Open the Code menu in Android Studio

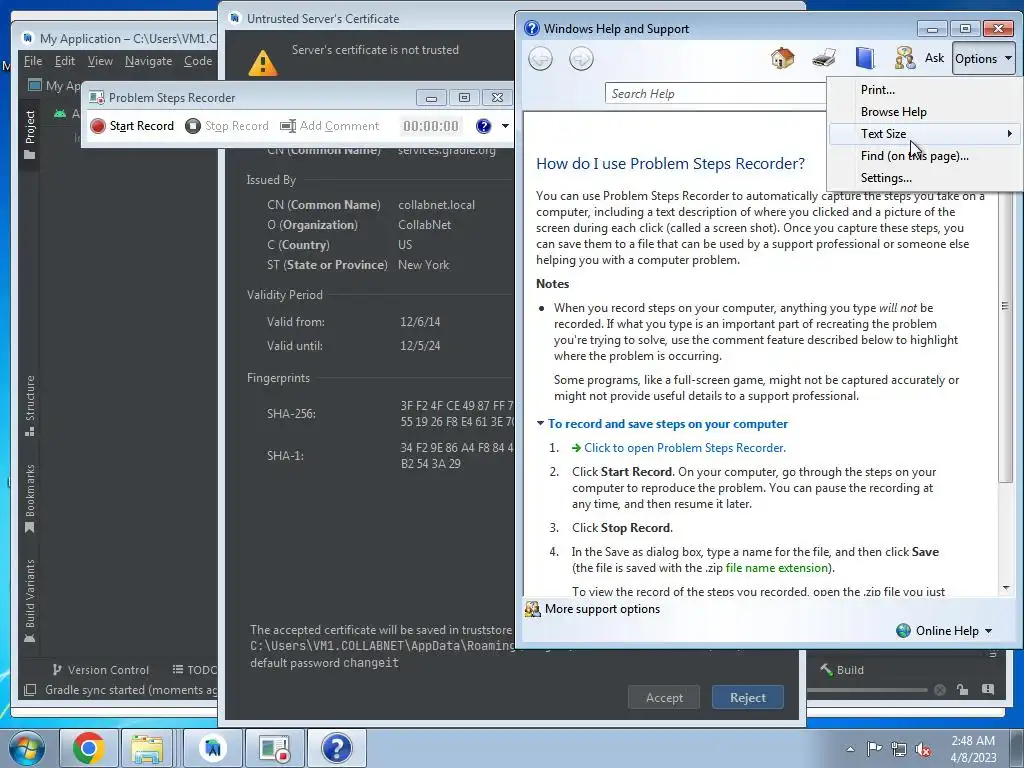coord(198,61)
